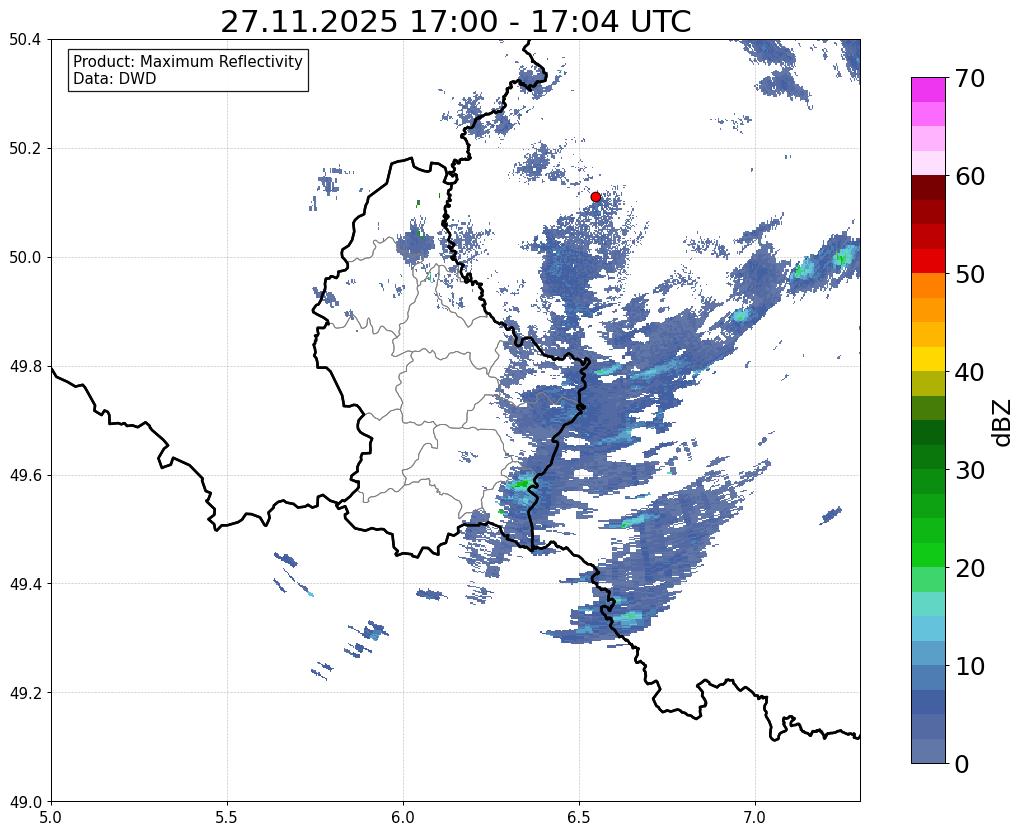Image resolution: width=1023 pixels, height=834 pixels.
Task: Click the latitude tick label '49.4'
Action: [x=25, y=584]
